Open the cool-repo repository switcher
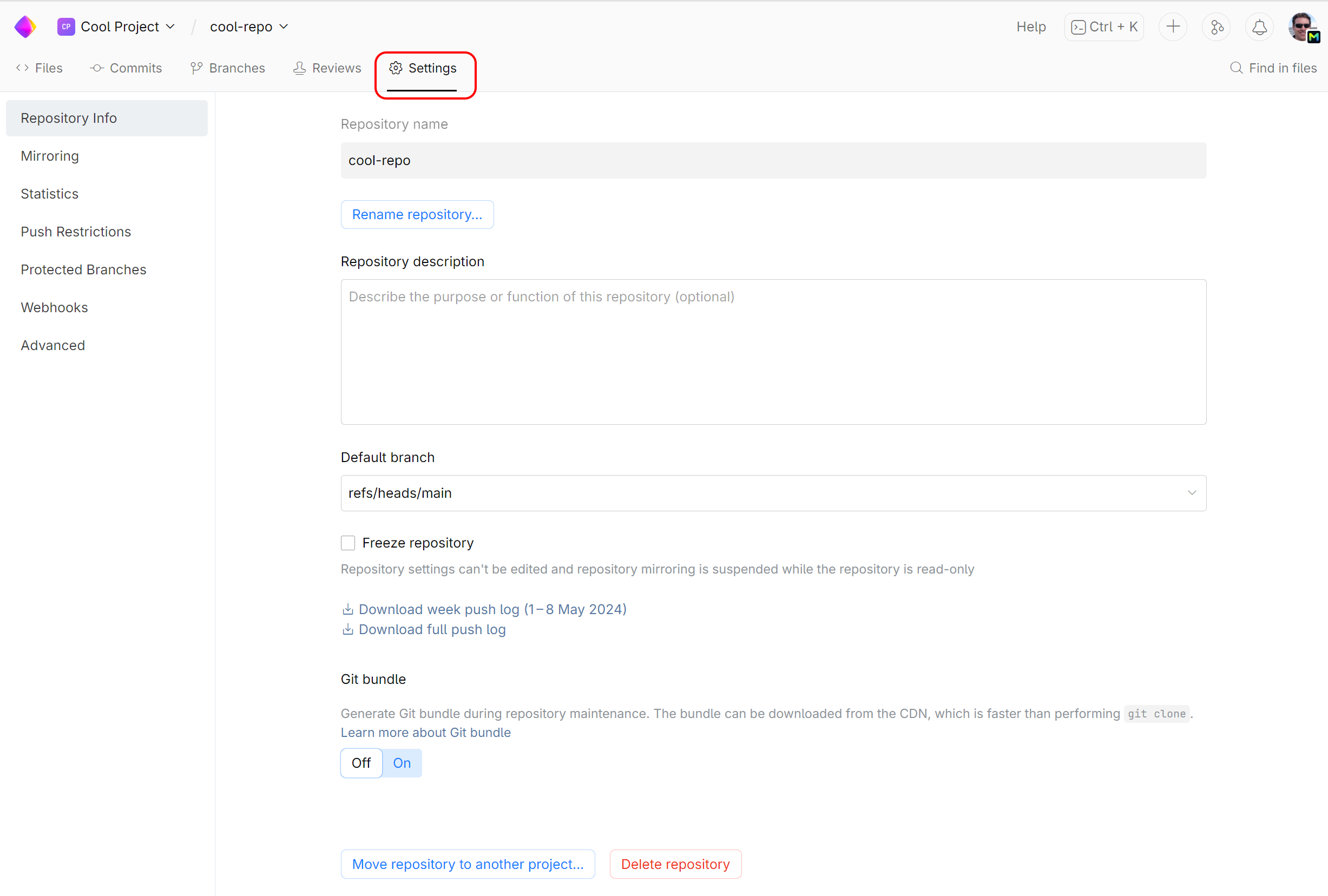1328x896 pixels. (284, 27)
